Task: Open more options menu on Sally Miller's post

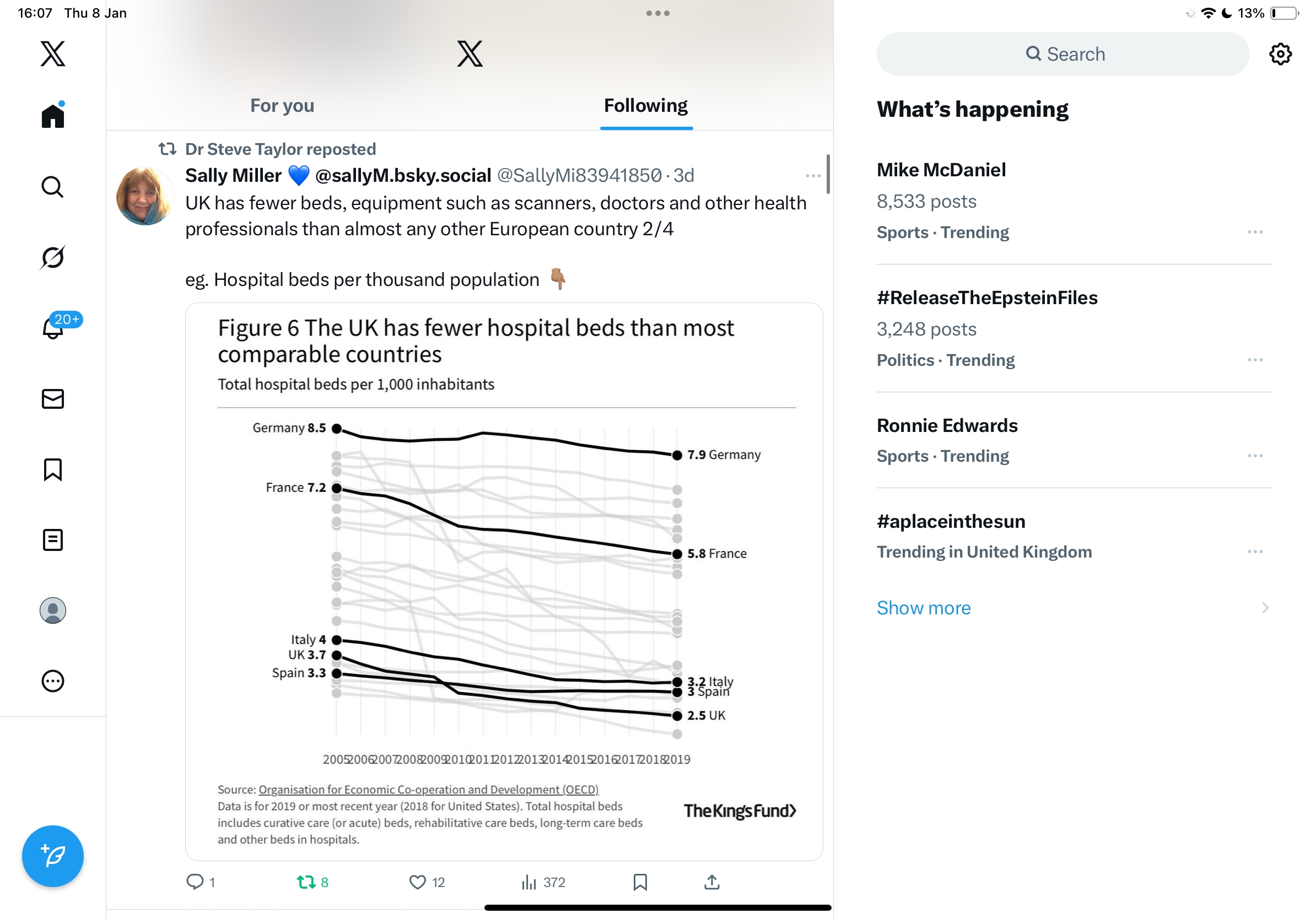Action: 813,176
